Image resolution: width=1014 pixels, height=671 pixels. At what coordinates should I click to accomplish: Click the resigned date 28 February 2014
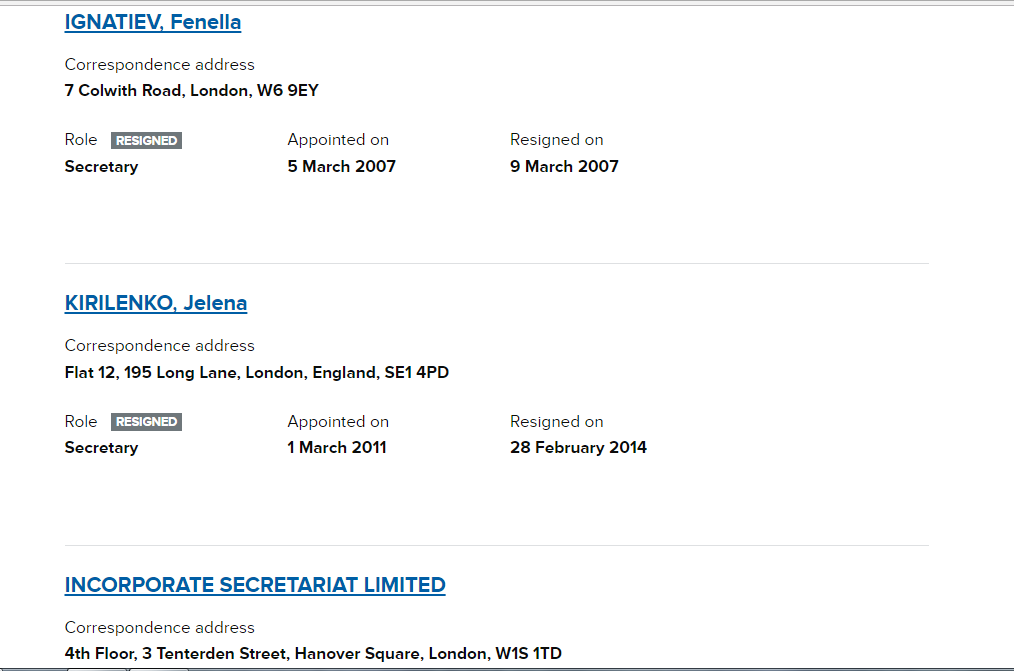tap(578, 448)
